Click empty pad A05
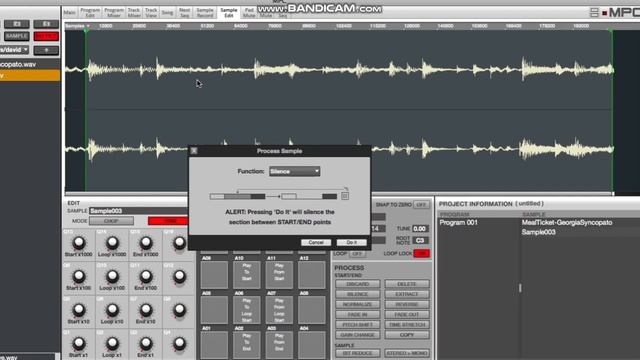Screen dimensions: 640x360 (214, 310)
